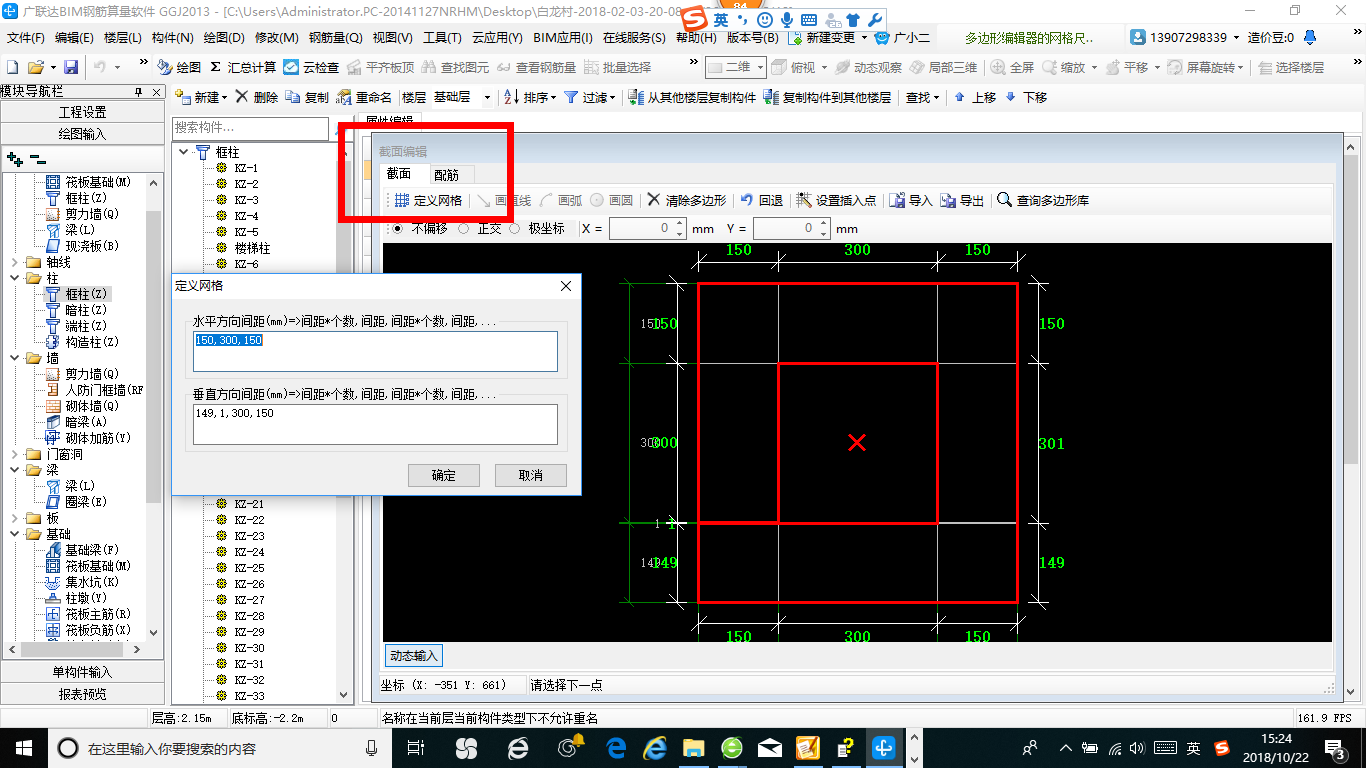Click 复制 in the component toolbar
Screen dimensions: 1366x768
click(307, 97)
